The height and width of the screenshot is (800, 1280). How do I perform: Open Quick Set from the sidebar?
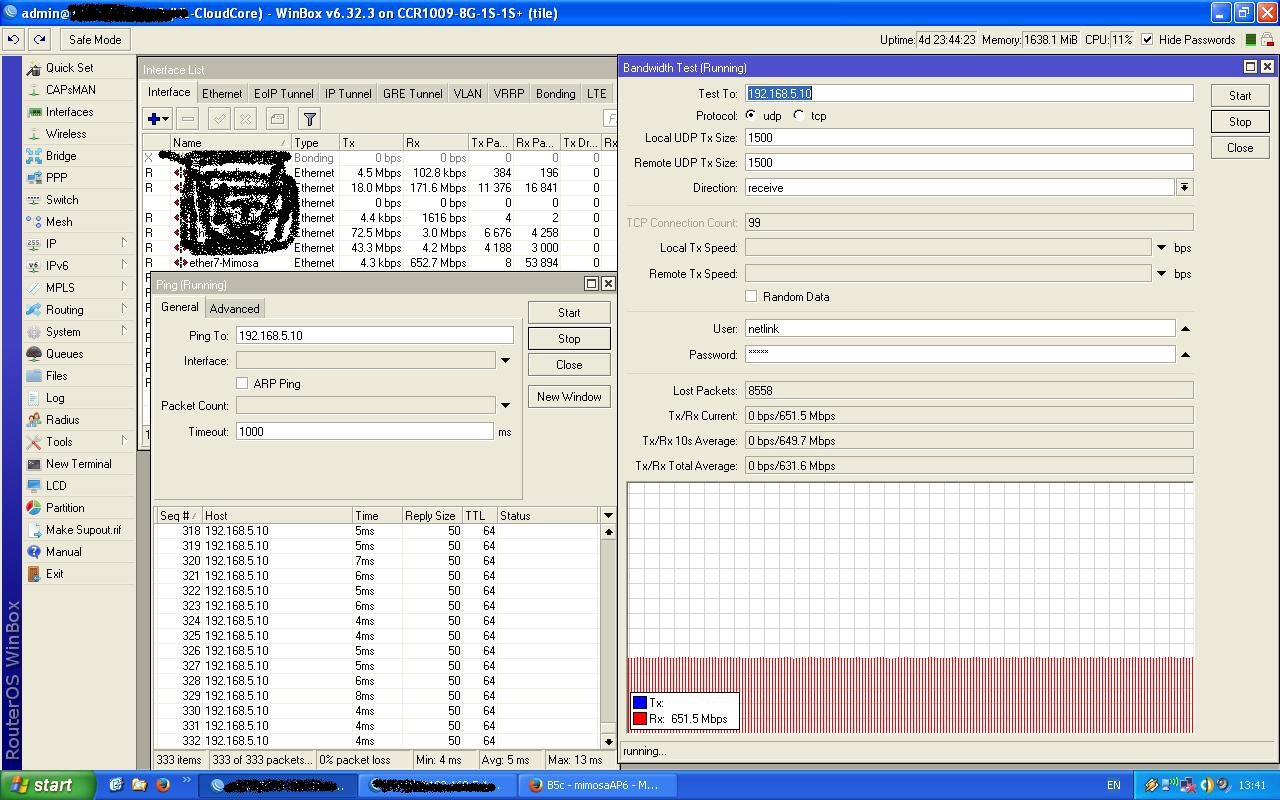pos(69,68)
